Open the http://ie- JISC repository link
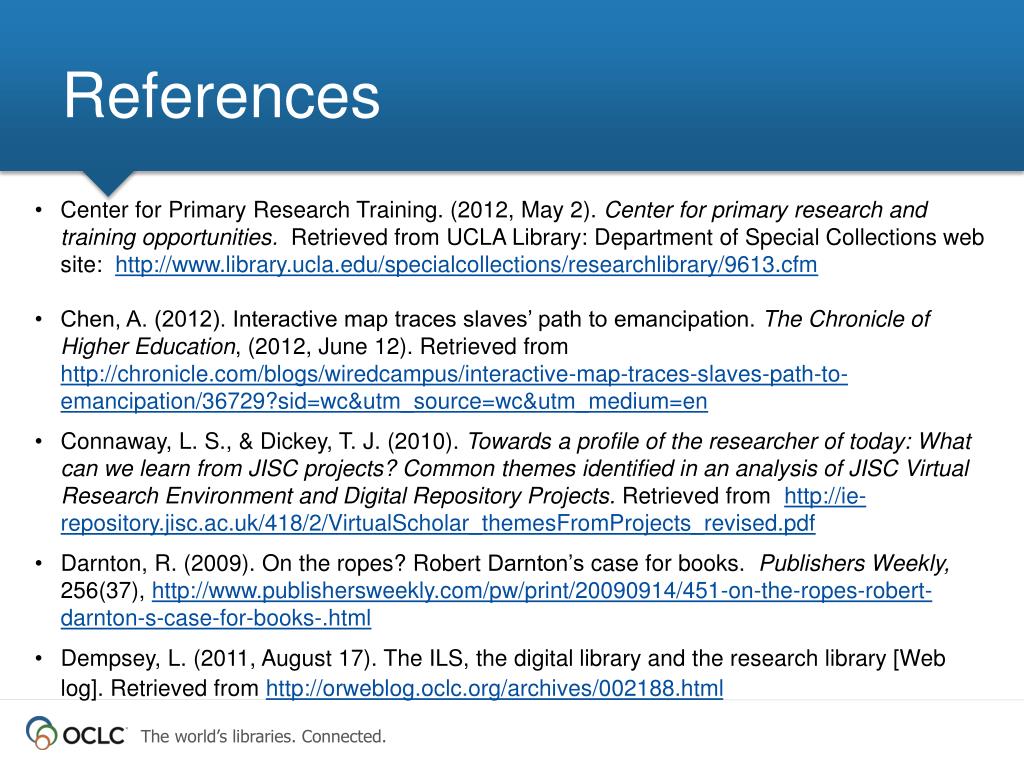This screenshot has height=768, width=1024. pyautogui.click(x=825, y=496)
